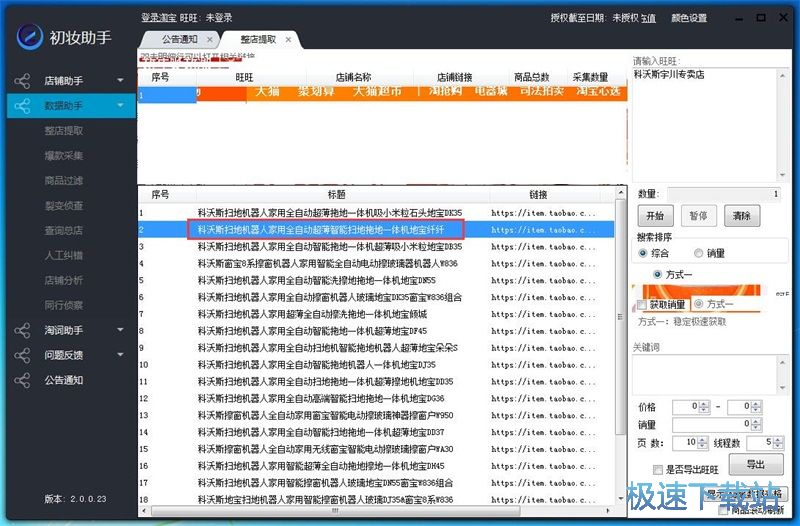Expand the 店铺助手 sidebar dropdown arrow
This screenshot has width=800, height=526.
click(120, 81)
